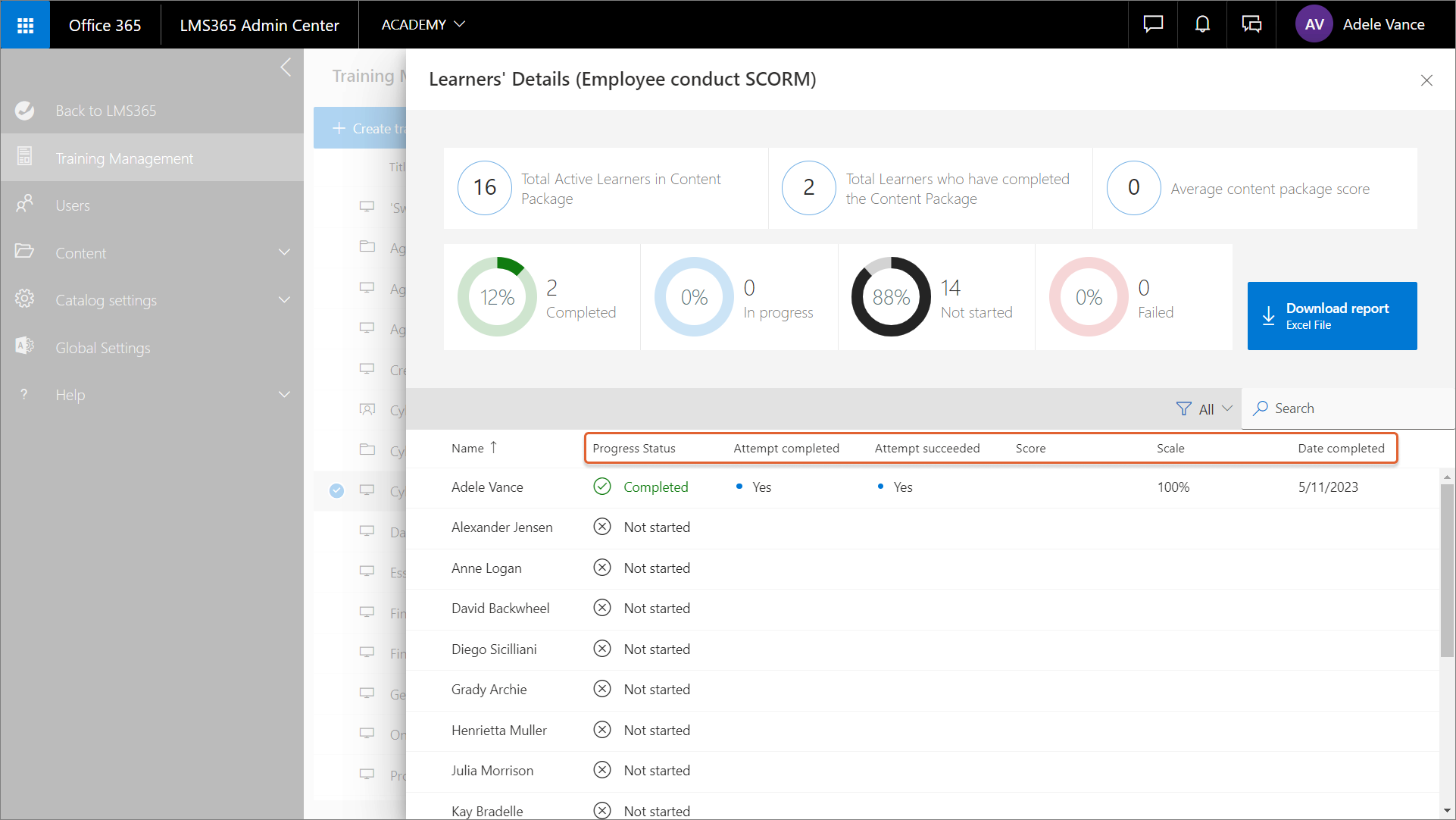This screenshot has height=820, width=1456.
Task: Expand the Content sidebar section
Action: pos(284,252)
